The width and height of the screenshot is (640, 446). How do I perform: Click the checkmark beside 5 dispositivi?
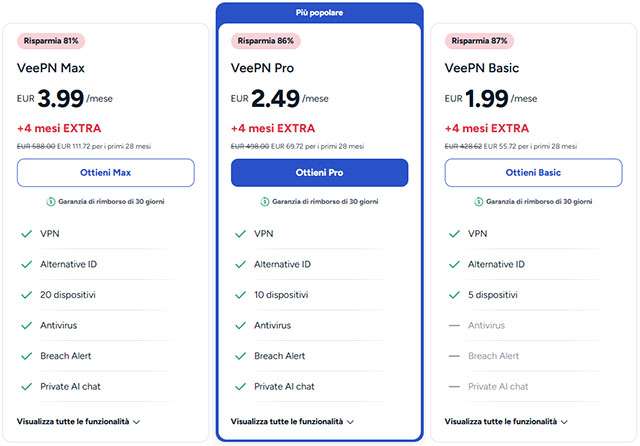tap(453, 295)
